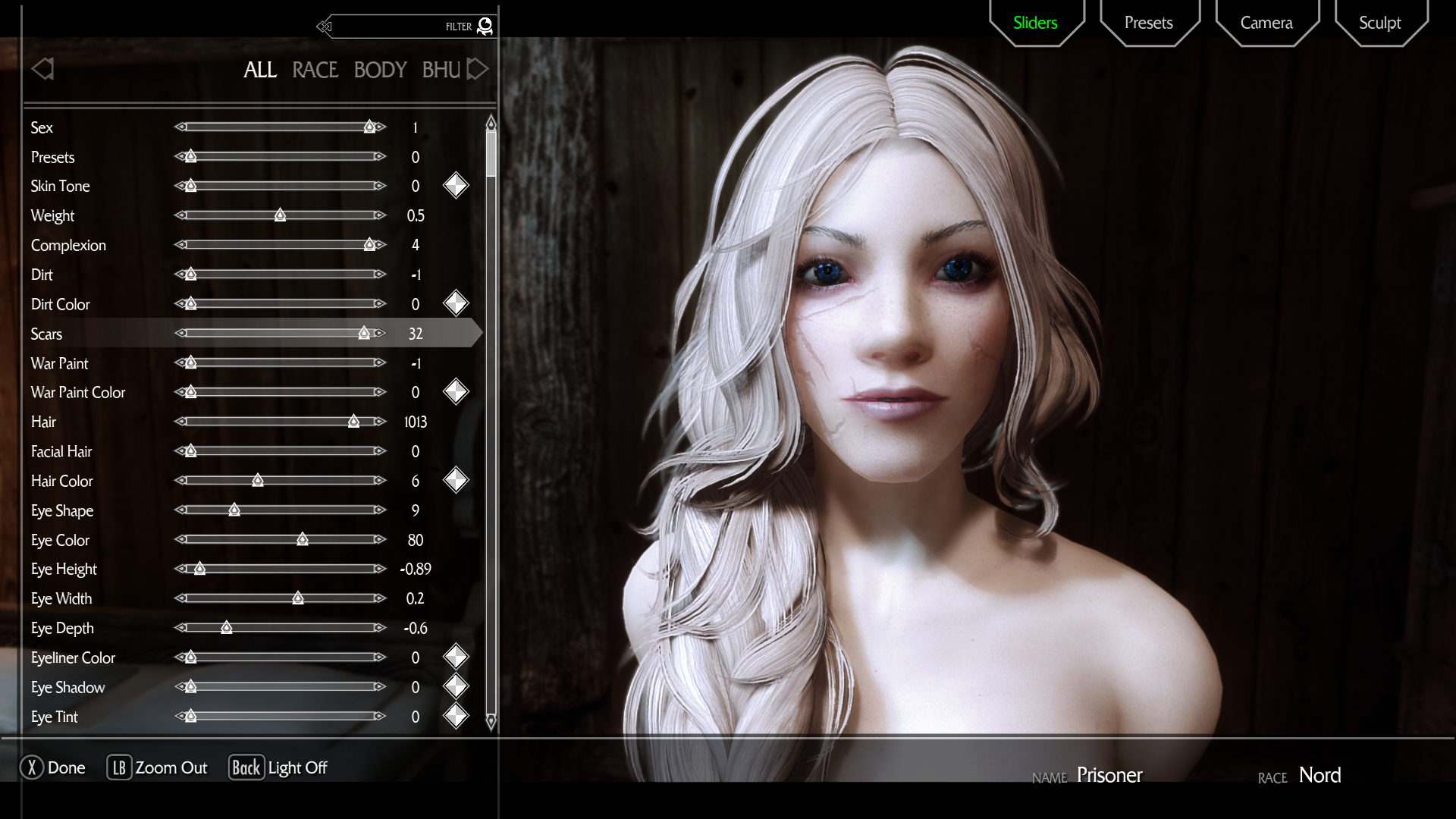The image size is (1456, 819).
Task: Click the character name Prisoner
Action: [1109, 775]
